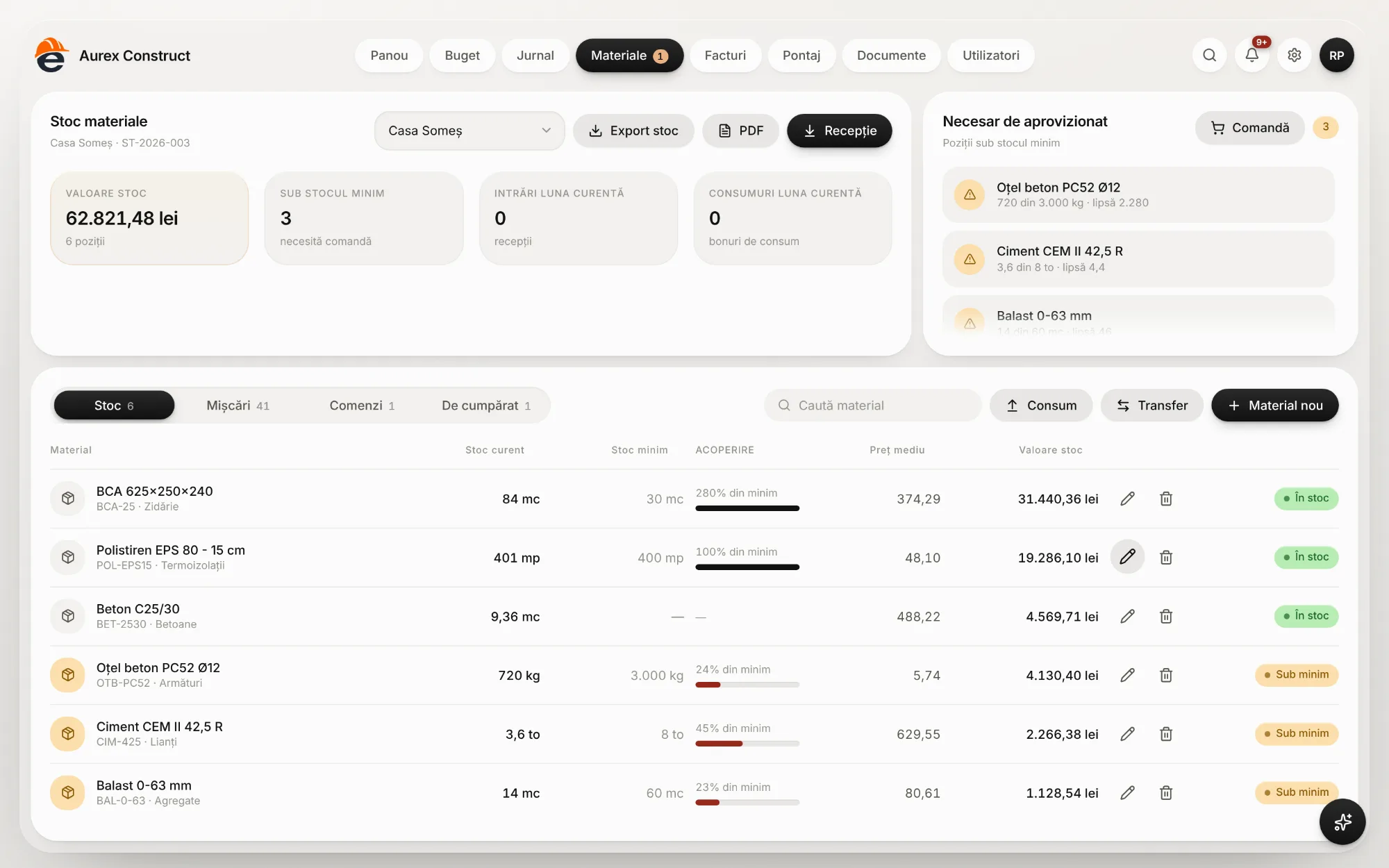
Task: Edit the BCA 625×250×240 row with pencil icon
Action: [1127, 499]
